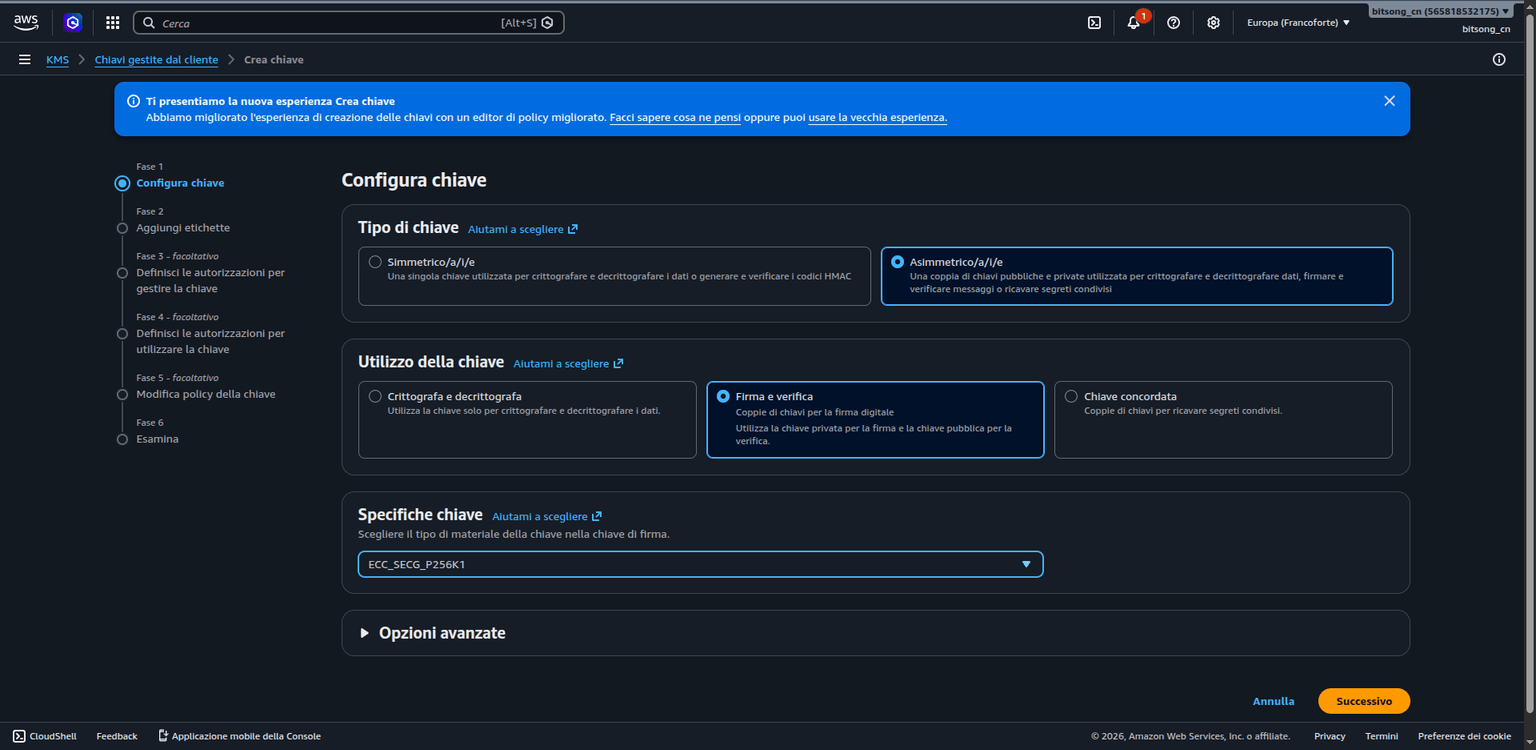1536x750 pixels.
Task: Open the ECC_SECG_P256K1 key spec dropdown
Action: (x=700, y=564)
